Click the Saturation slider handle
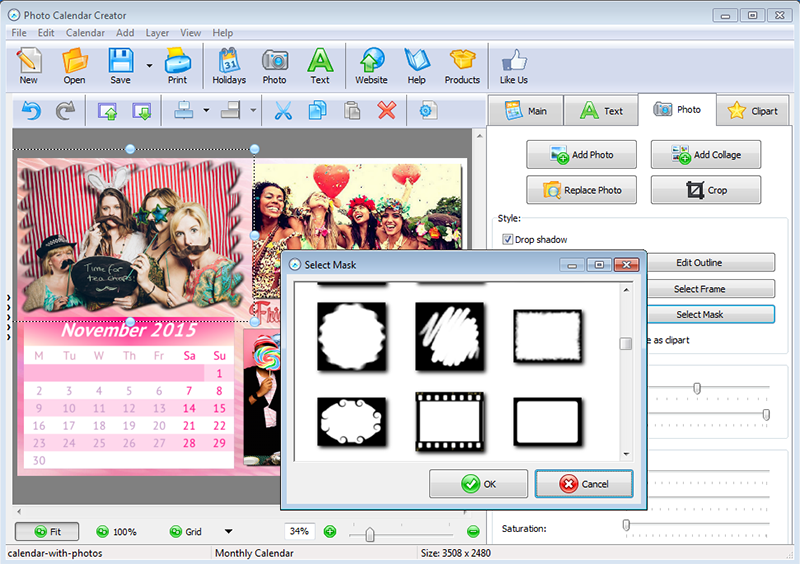800x564 pixels. tap(626, 525)
